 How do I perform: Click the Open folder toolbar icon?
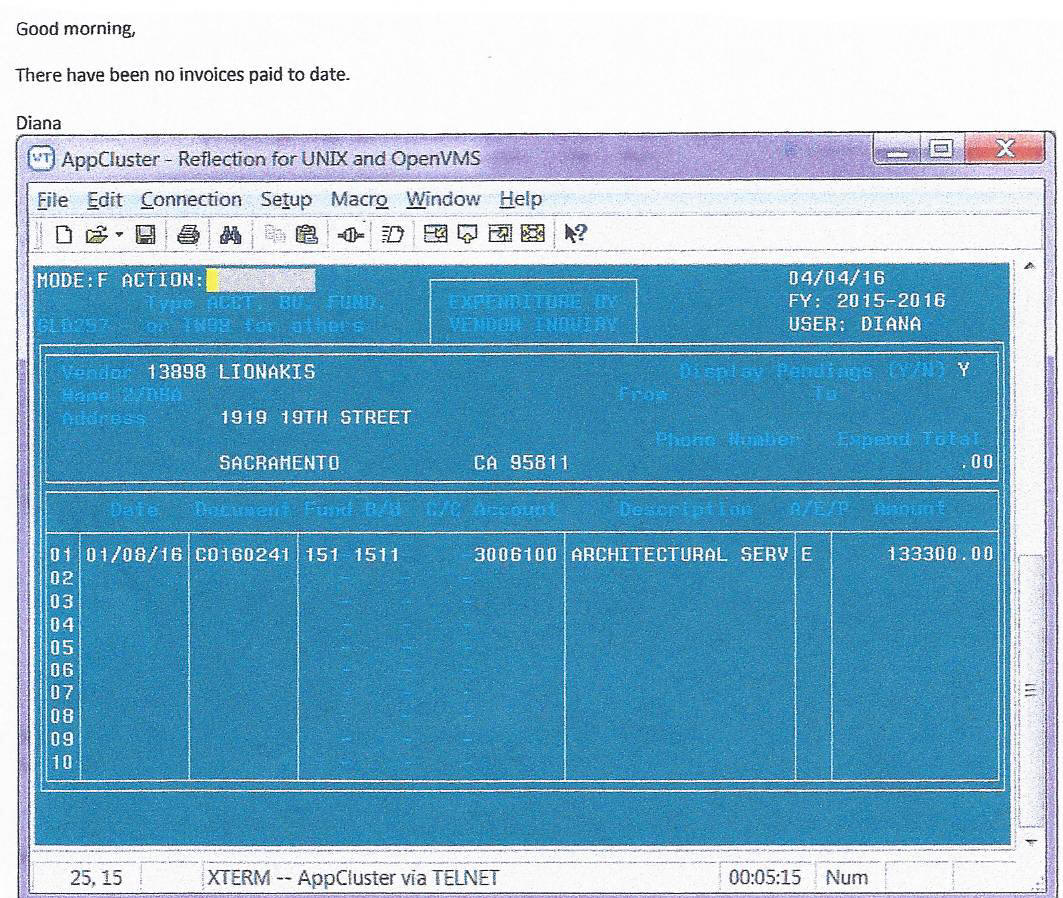tap(96, 234)
